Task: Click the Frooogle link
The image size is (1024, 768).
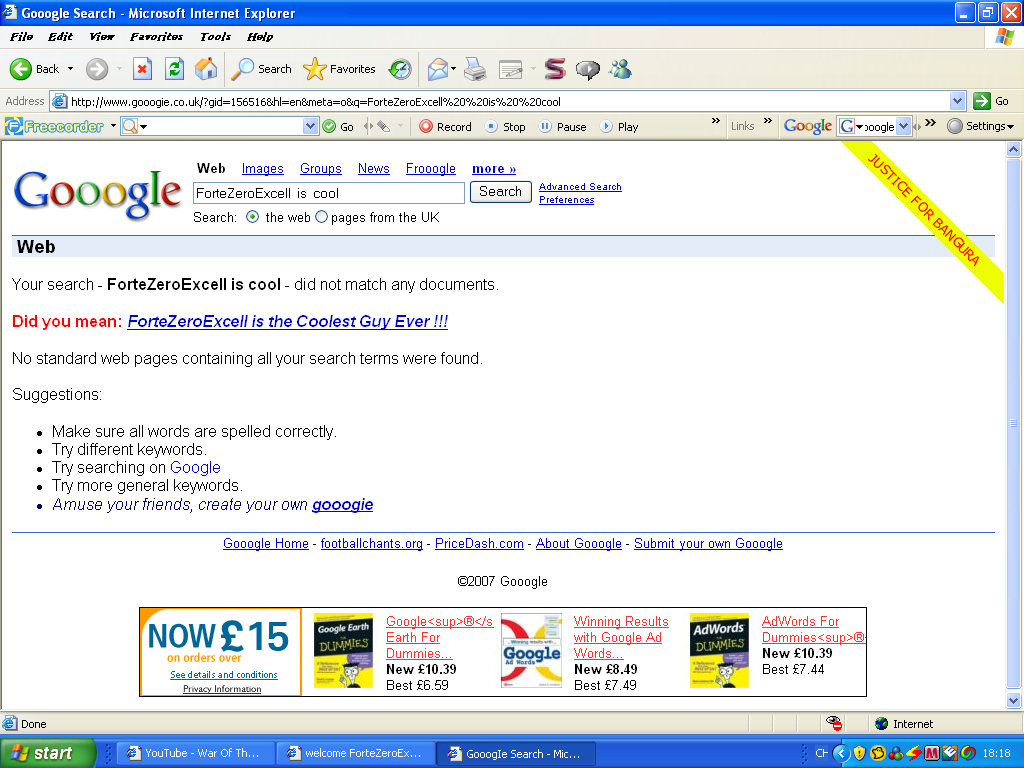Action: pyautogui.click(x=431, y=168)
